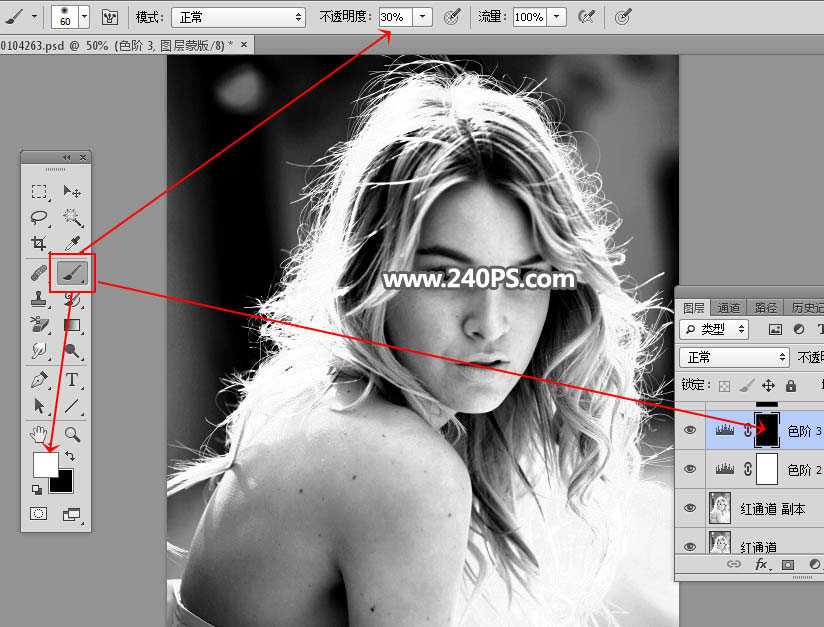824x627 pixels.
Task: Click the Zoom magnifier tool
Action: [72, 434]
